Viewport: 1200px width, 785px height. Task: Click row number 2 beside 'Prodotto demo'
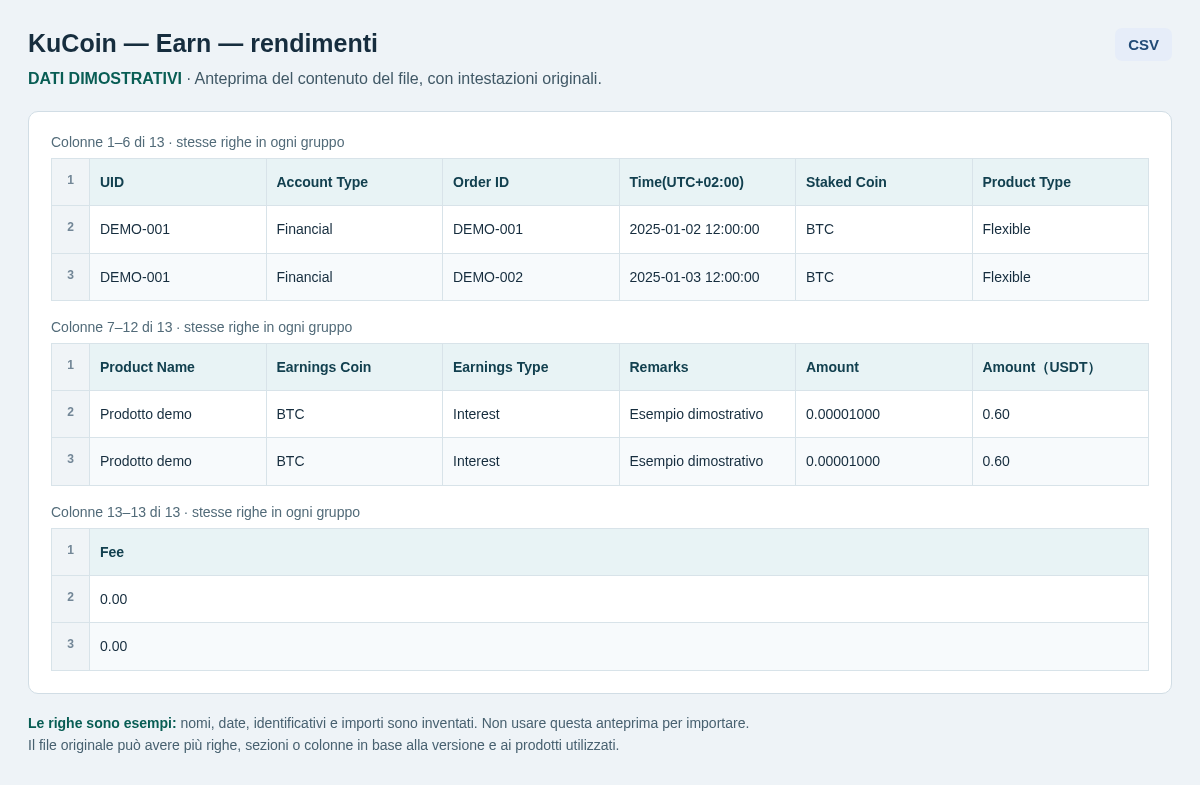pyautogui.click(x=70, y=412)
